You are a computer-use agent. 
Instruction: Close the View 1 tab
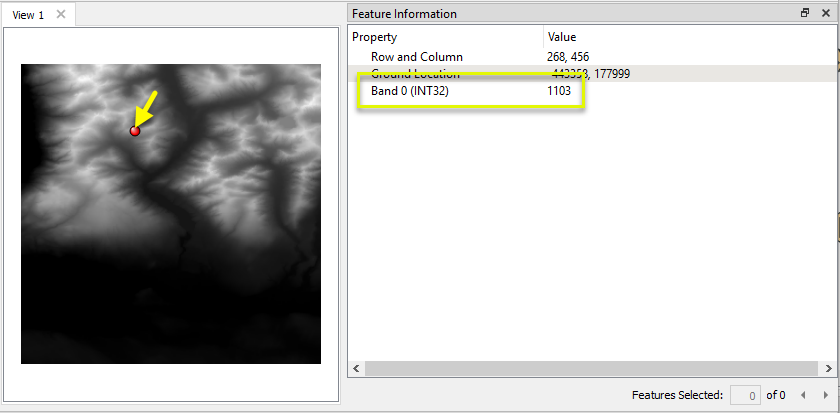click(61, 14)
